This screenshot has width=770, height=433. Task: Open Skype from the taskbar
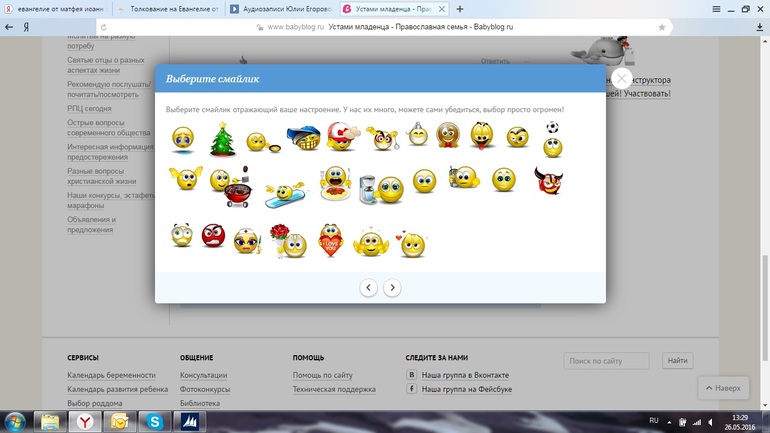pyautogui.click(x=155, y=421)
